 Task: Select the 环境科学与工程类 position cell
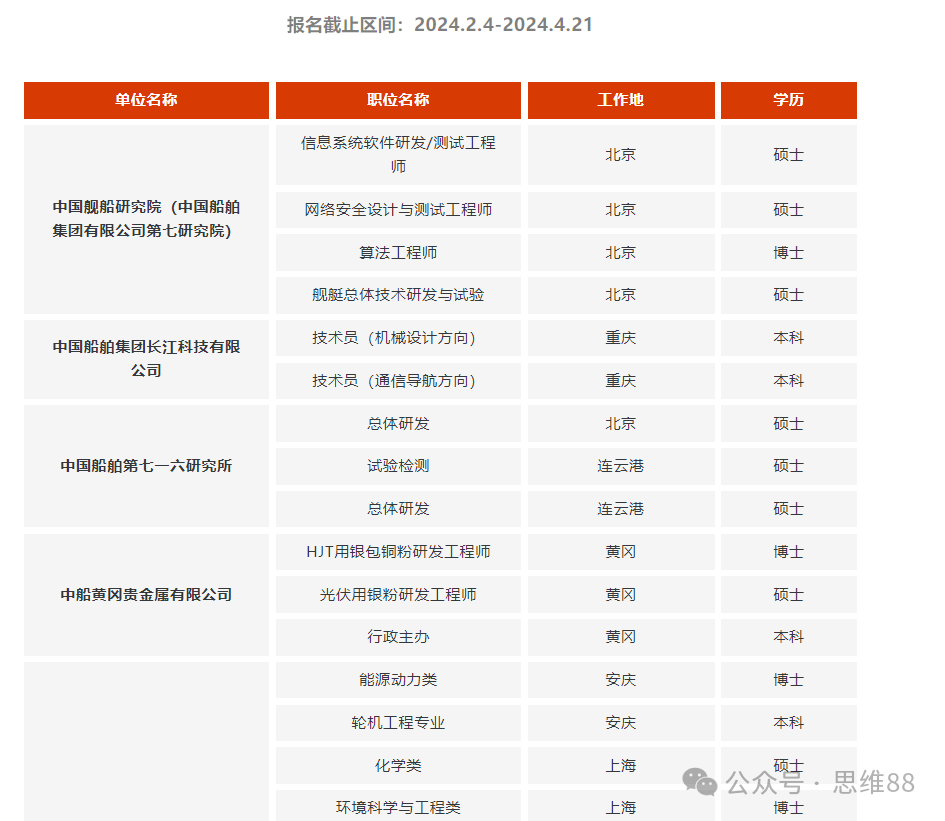tap(398, 807)
